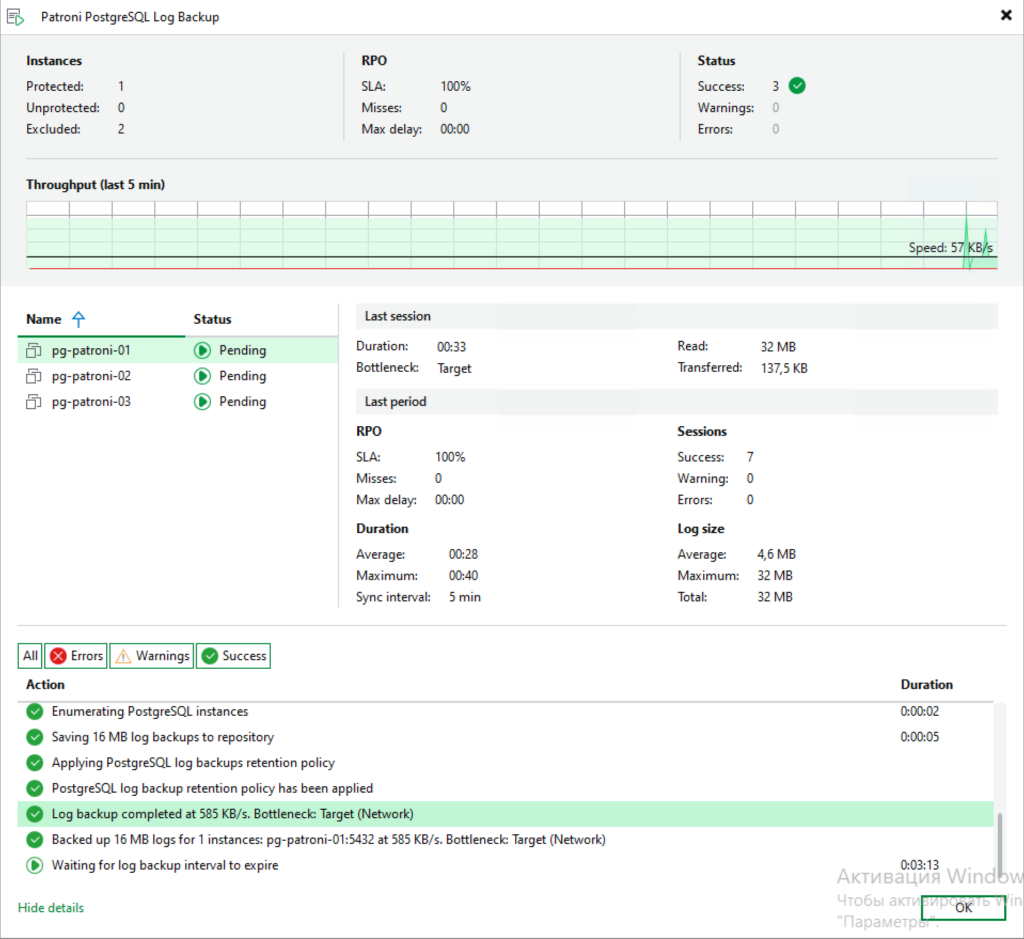Image resolution: width=1024 pixels, height=939 pixels.
Task: Click the Last period section header
Action: pyautogui.click(x=677, y=402)
